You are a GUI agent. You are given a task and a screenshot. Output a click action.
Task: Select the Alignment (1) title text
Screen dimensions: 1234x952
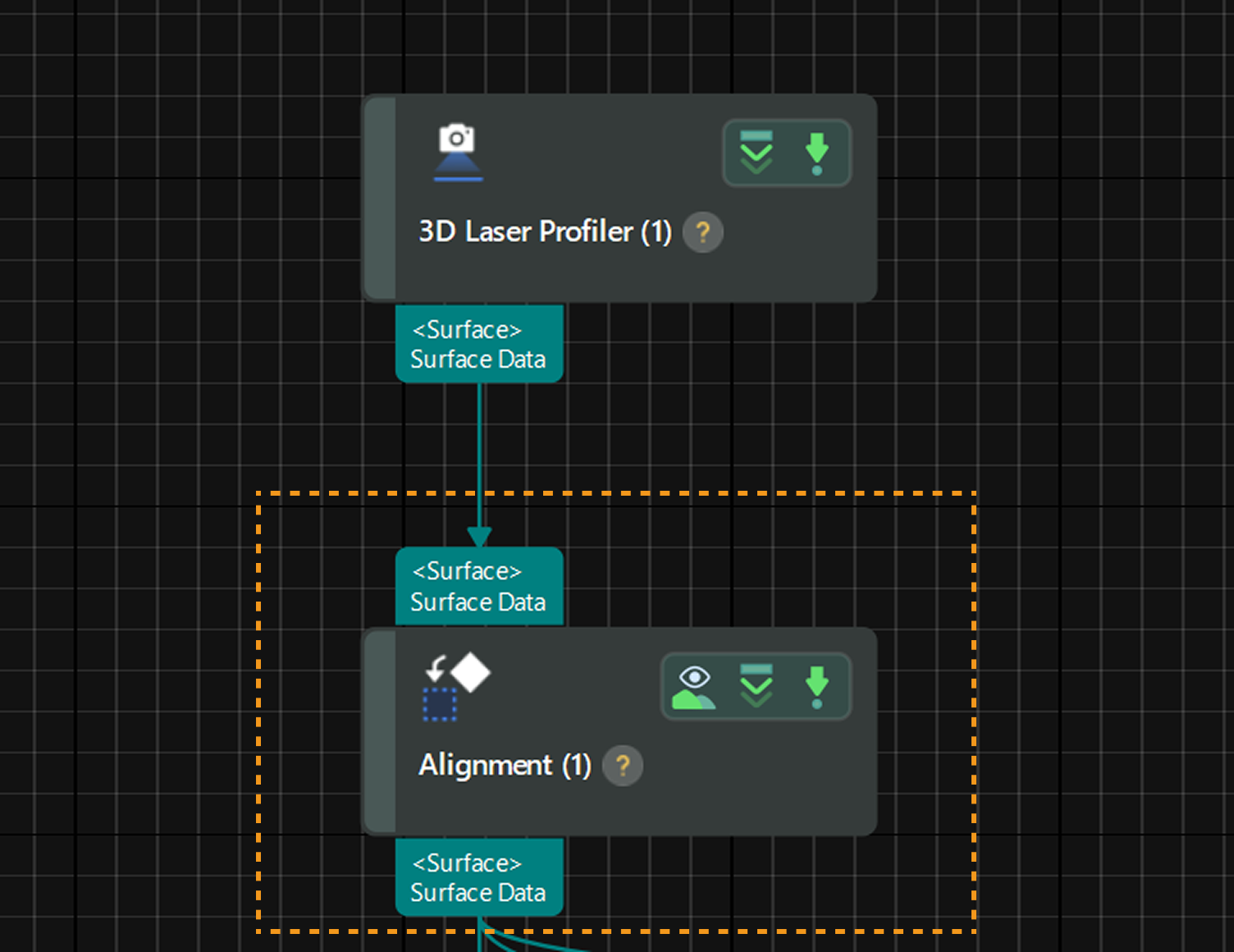coord(505,766)
